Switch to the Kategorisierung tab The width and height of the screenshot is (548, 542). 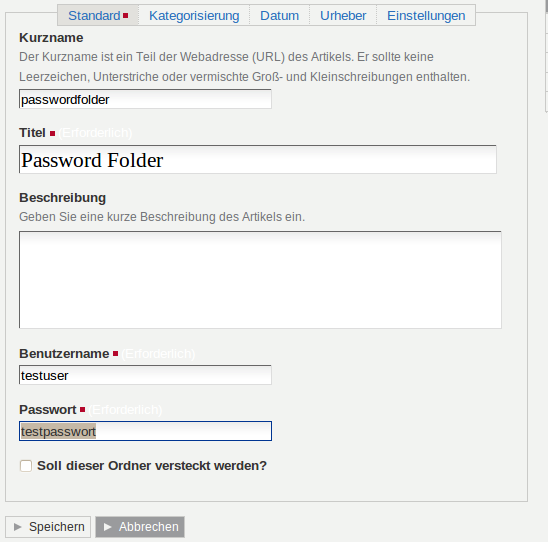[x=194, y=16]
